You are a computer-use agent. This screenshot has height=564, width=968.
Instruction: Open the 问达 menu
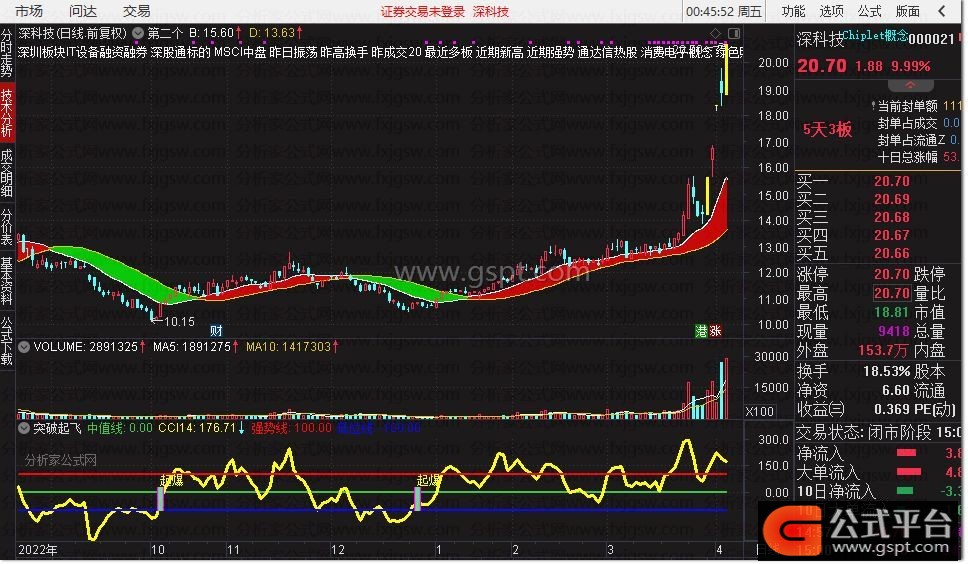pyautogui.click(x=83, y=11)
